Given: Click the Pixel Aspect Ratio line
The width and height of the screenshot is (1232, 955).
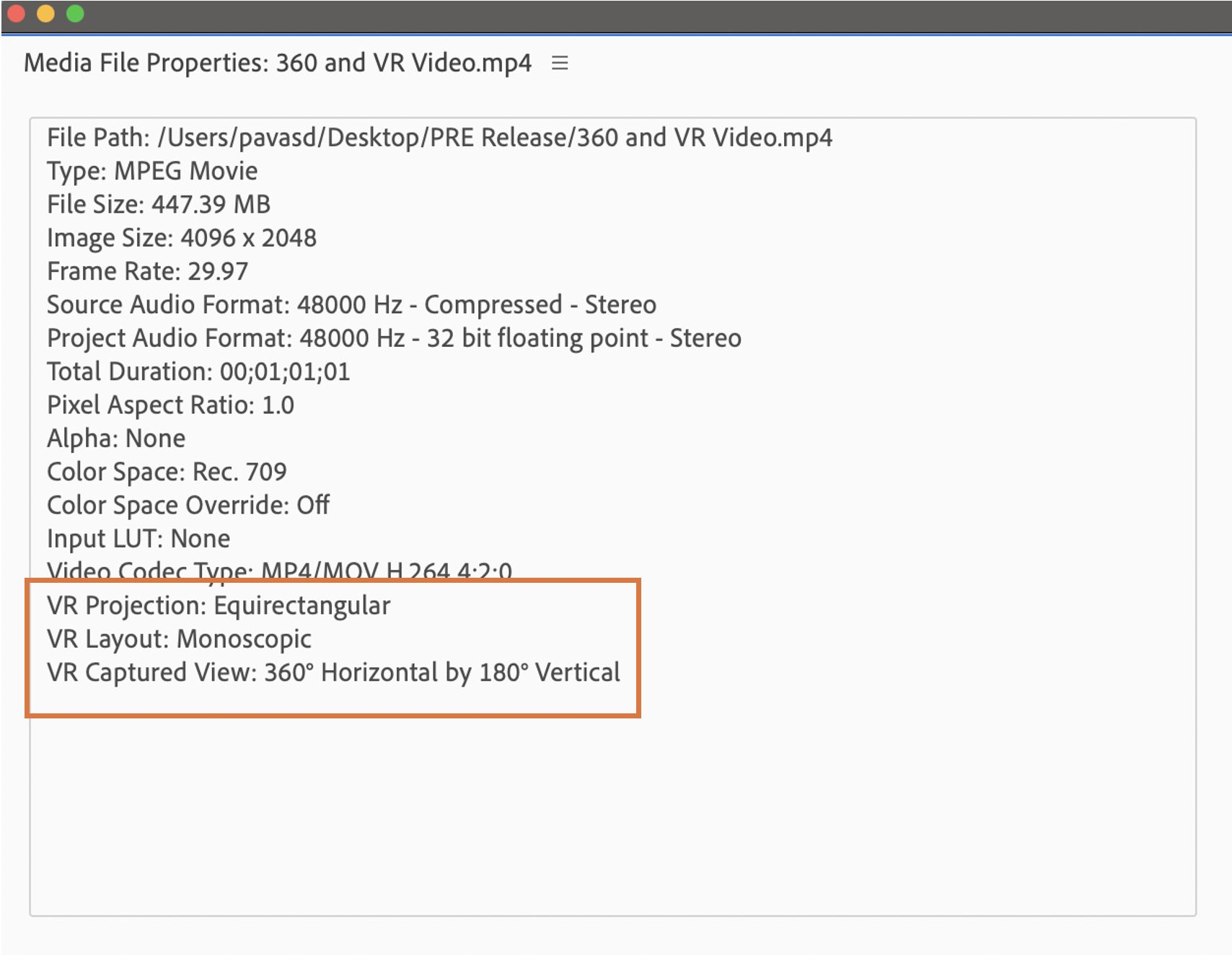Looking at the screenshot, I should (x=170, y=405).
